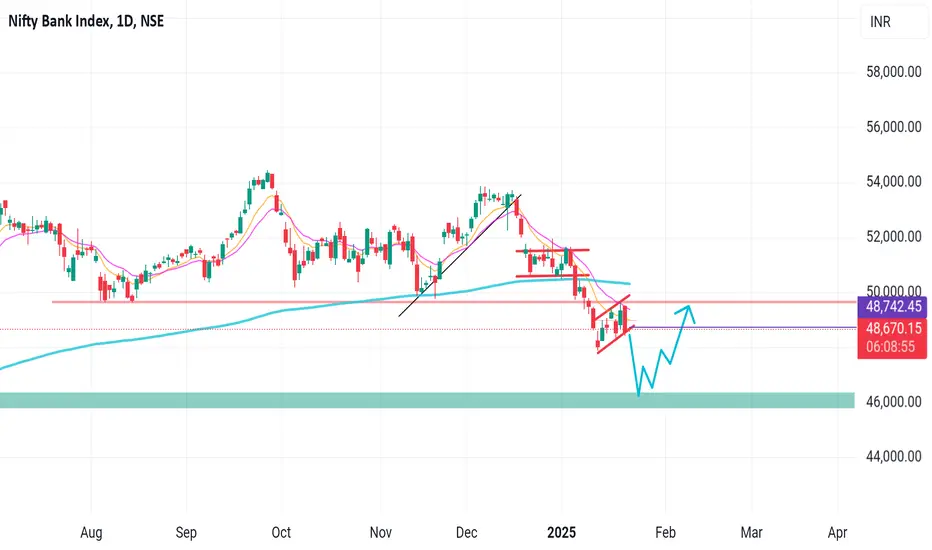Screen dimensions: 932x550
Task: Select the black rising trendline near December
Action: click(459, 255)
